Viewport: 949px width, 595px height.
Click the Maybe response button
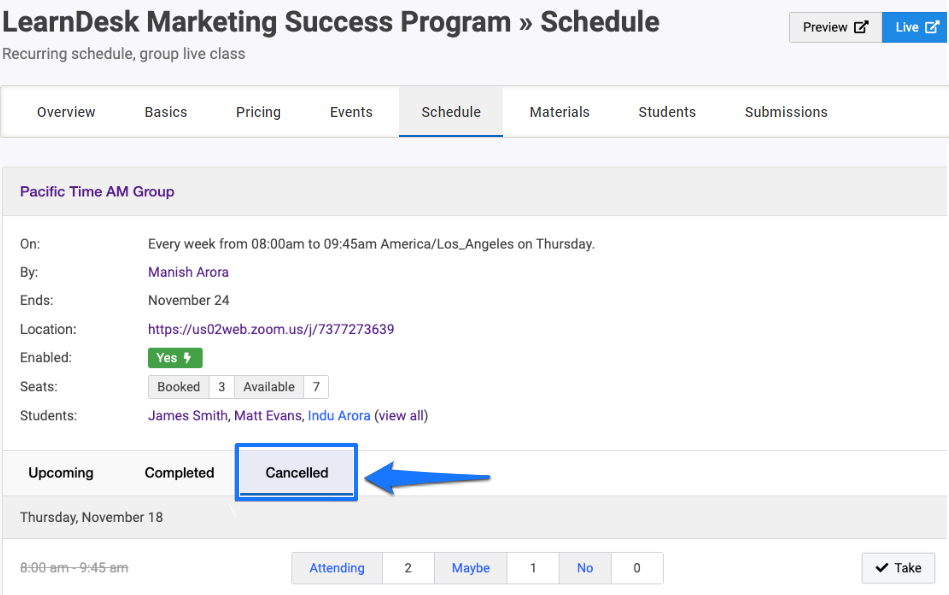point(471,568)
